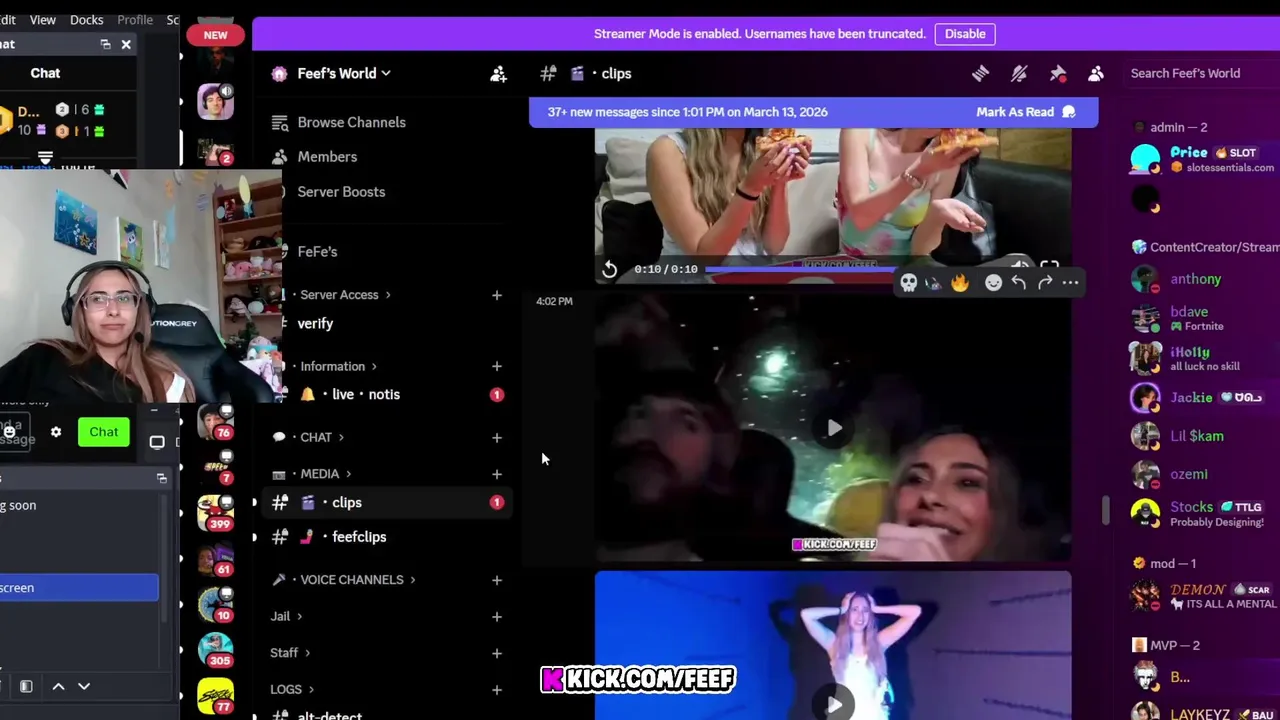
Task: Collapse the Server Access category
Action: pos(345,295)
